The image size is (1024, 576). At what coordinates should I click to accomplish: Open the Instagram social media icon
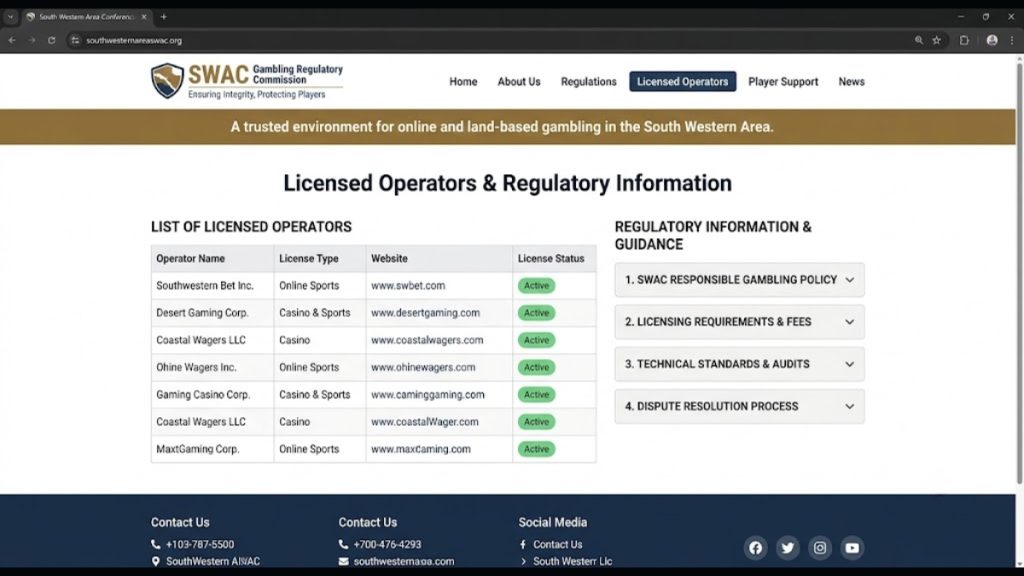(820, 548)
